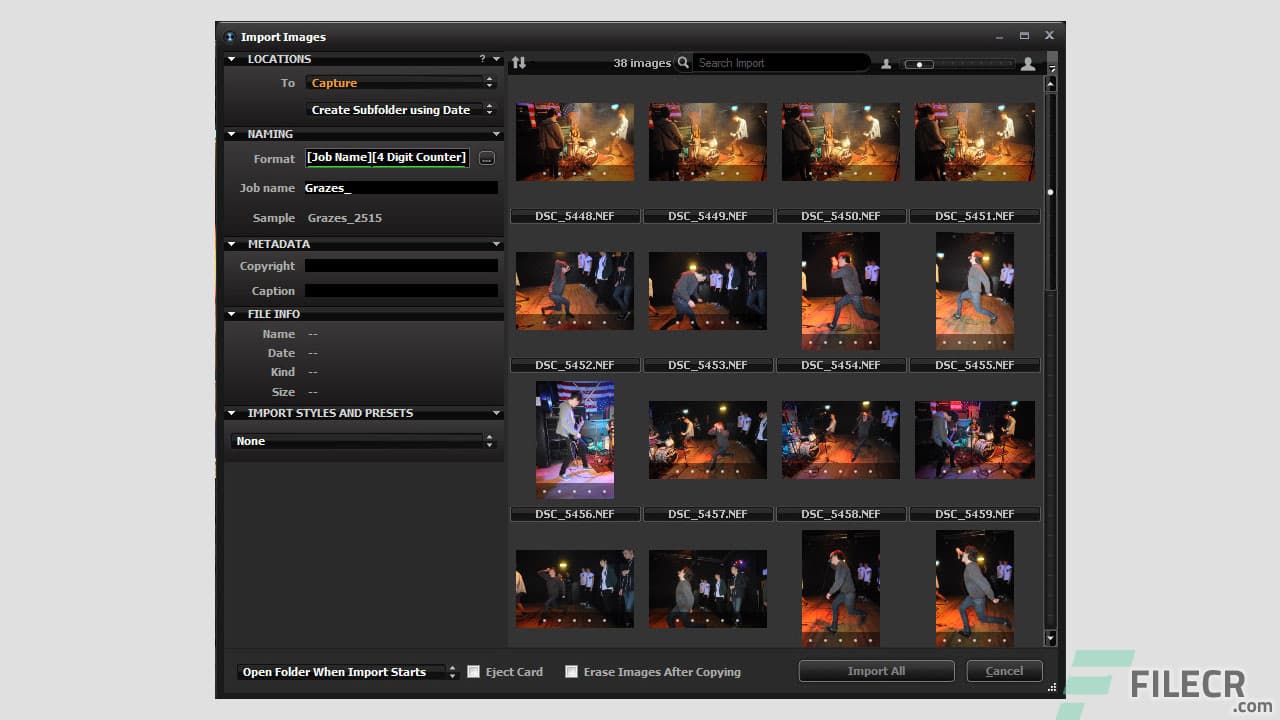Click the help question mark in LOCATIONS header
The width and height of the screenshot is (1280, 720).
coord(481,58)
